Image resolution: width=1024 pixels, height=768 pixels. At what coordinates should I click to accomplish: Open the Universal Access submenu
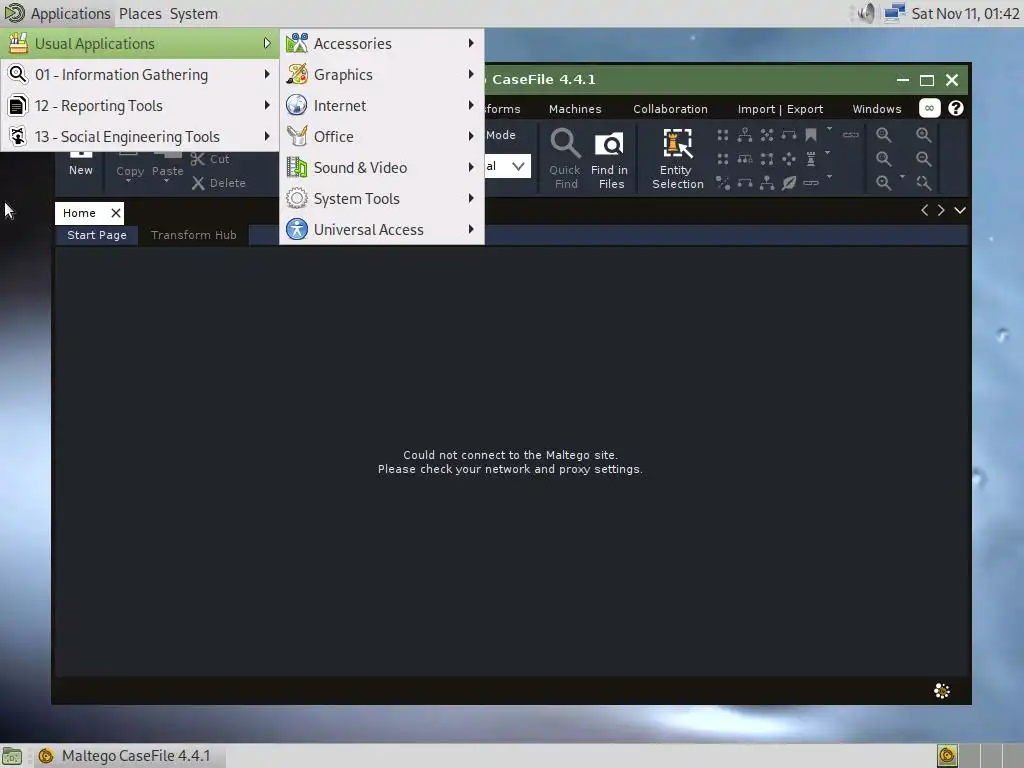381,229
